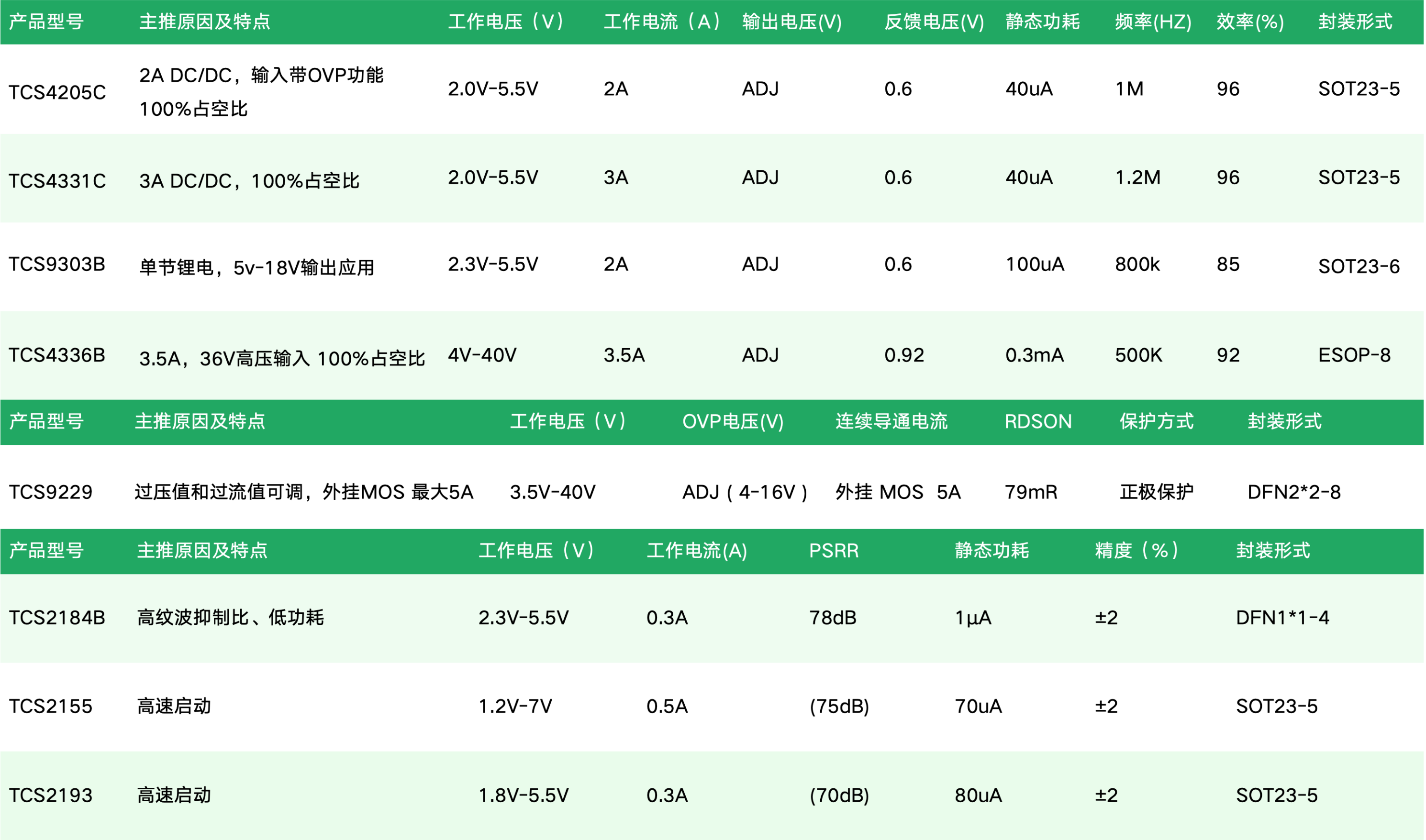Click the 92 efficiency value
The image size is (1426, 840).
1228,355
